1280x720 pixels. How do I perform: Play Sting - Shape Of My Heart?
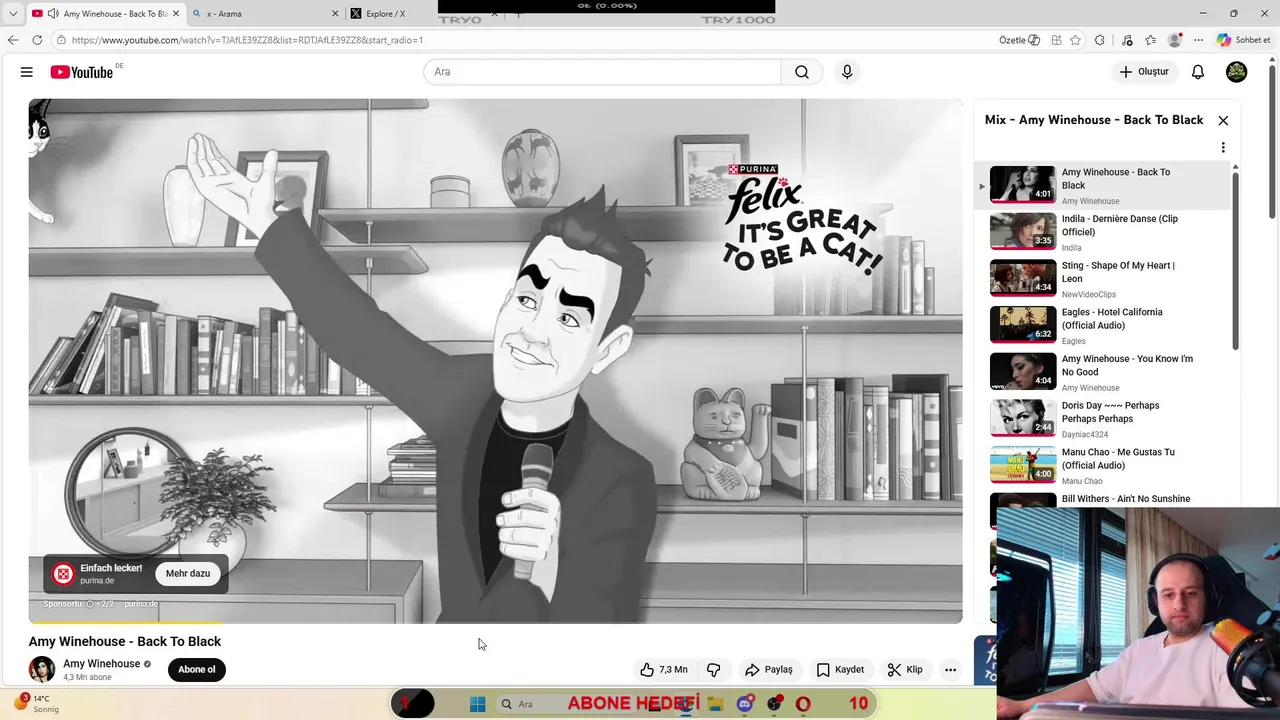coord(1104,279)
